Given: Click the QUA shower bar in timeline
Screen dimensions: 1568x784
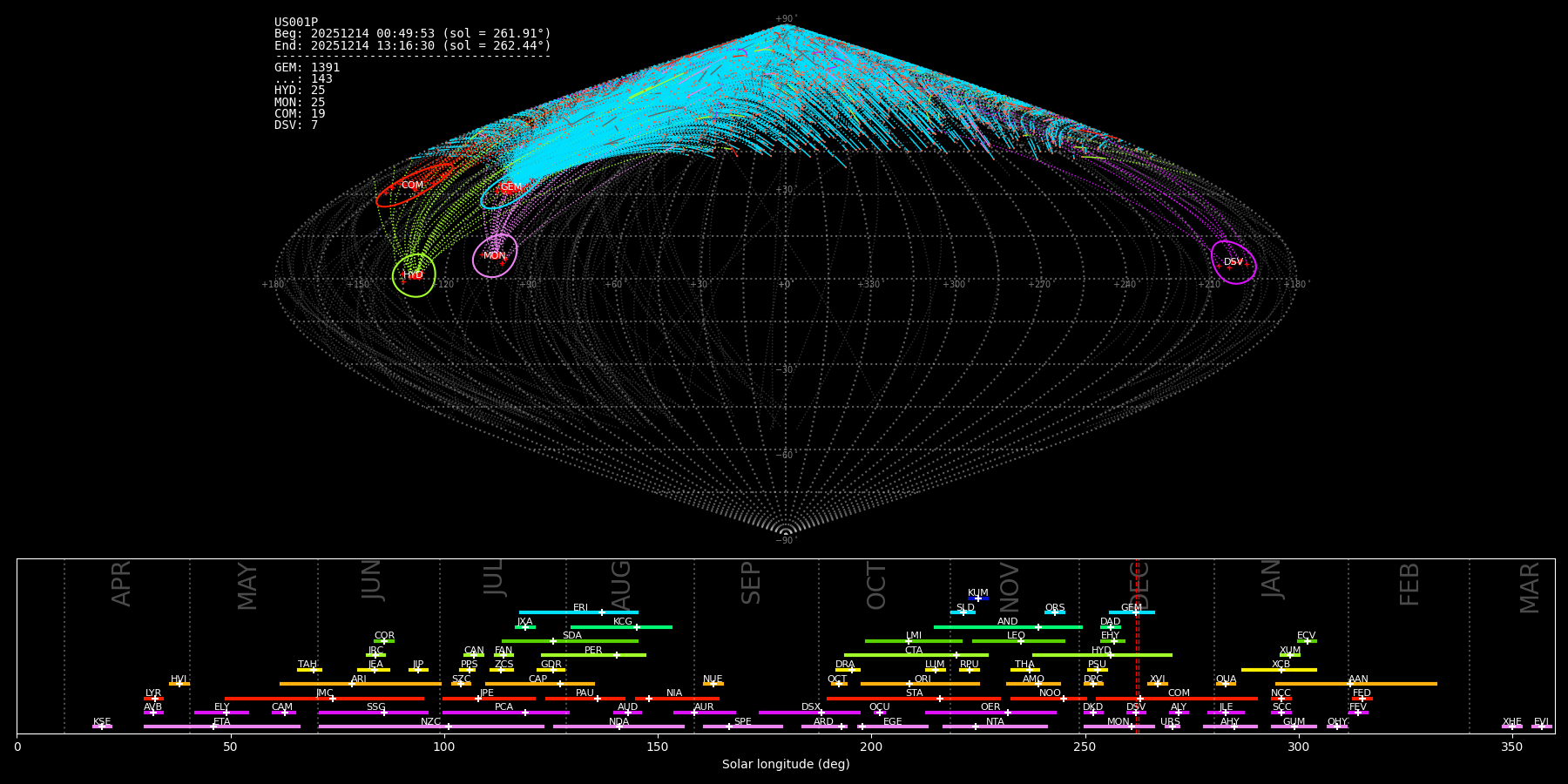Looking at the screenshot, I should pyautogui.click(x=1227, y=684).
